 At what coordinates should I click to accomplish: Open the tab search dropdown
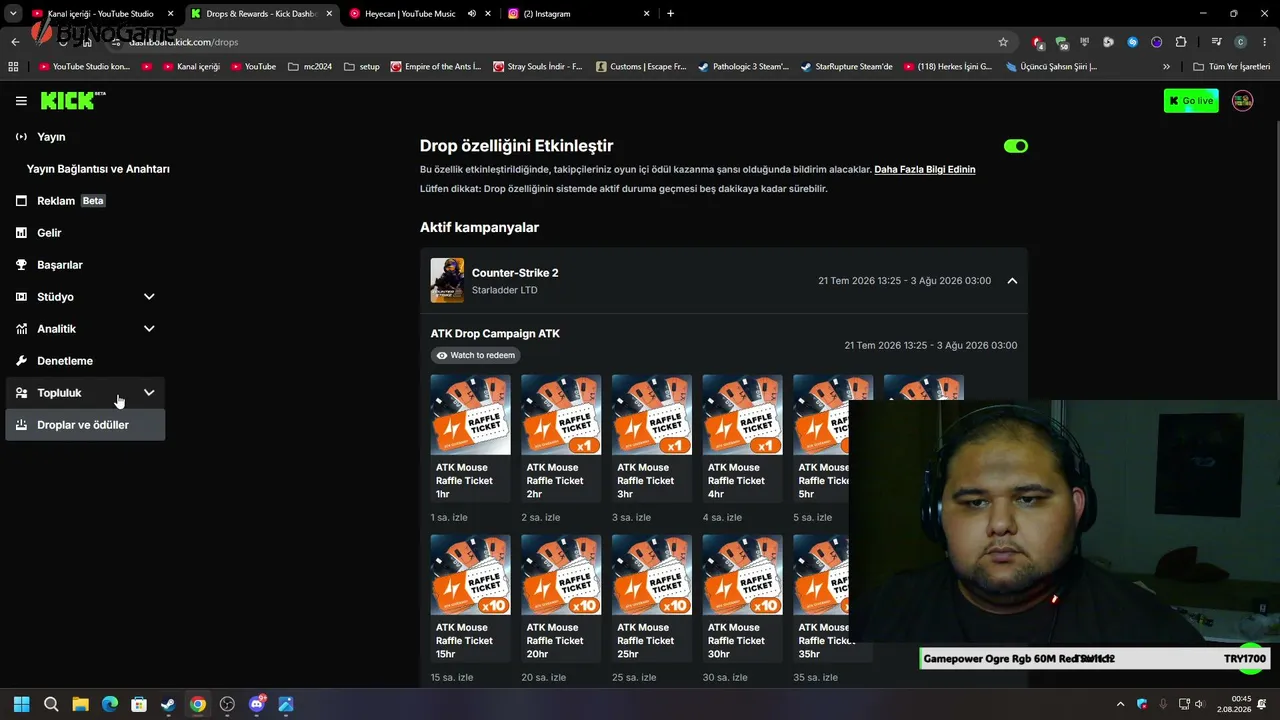pyautogui.click(x=13, y=14)
